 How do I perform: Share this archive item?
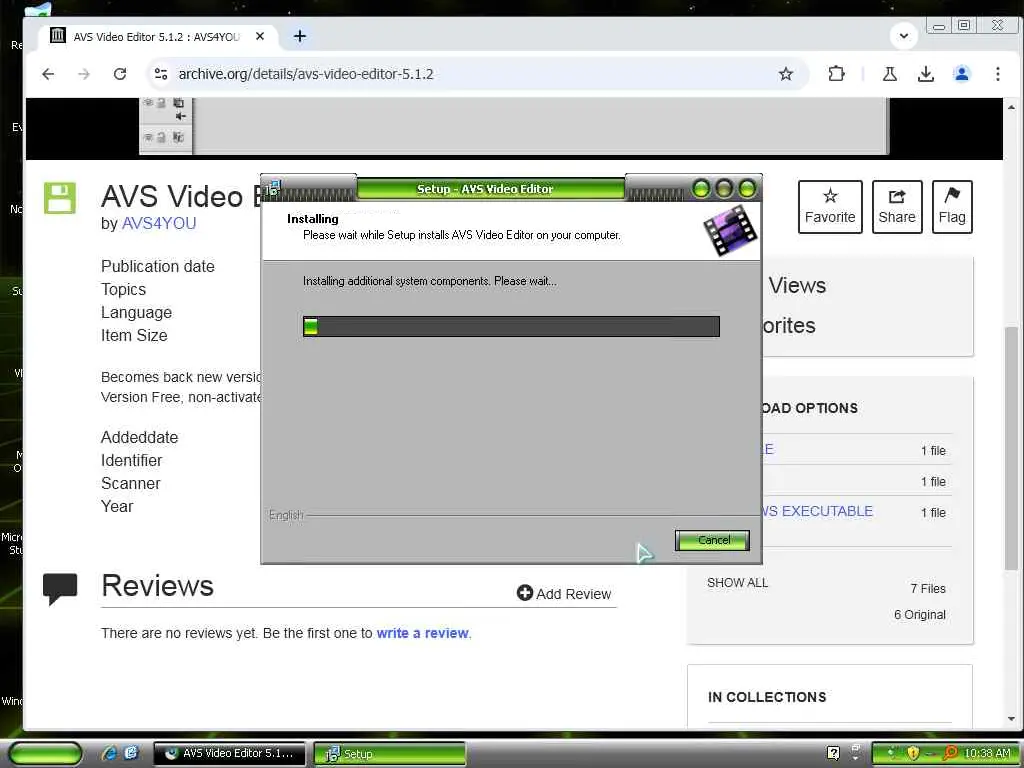[x=897, y=206]
